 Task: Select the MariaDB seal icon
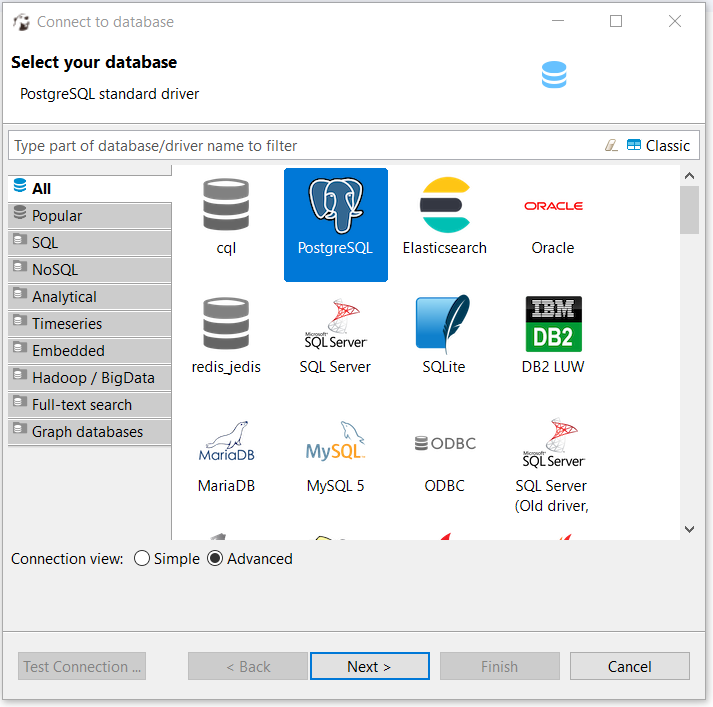[226, 441]
